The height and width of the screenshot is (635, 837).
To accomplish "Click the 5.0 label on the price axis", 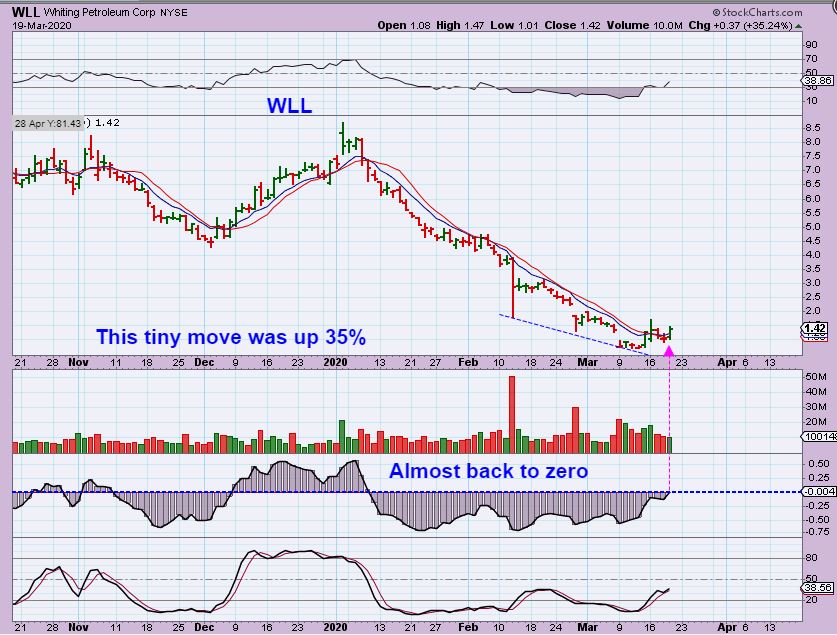I will tap(813, 226).
